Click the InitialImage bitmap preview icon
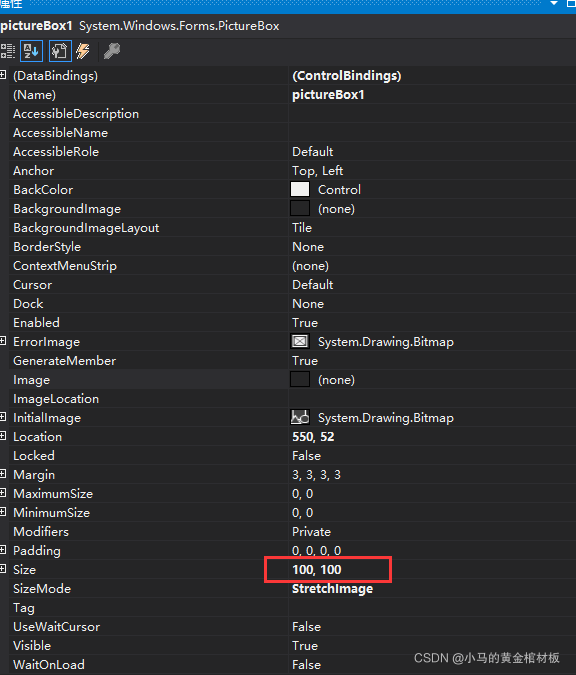This screenshot has height=675, width=576. pos(300,418)
